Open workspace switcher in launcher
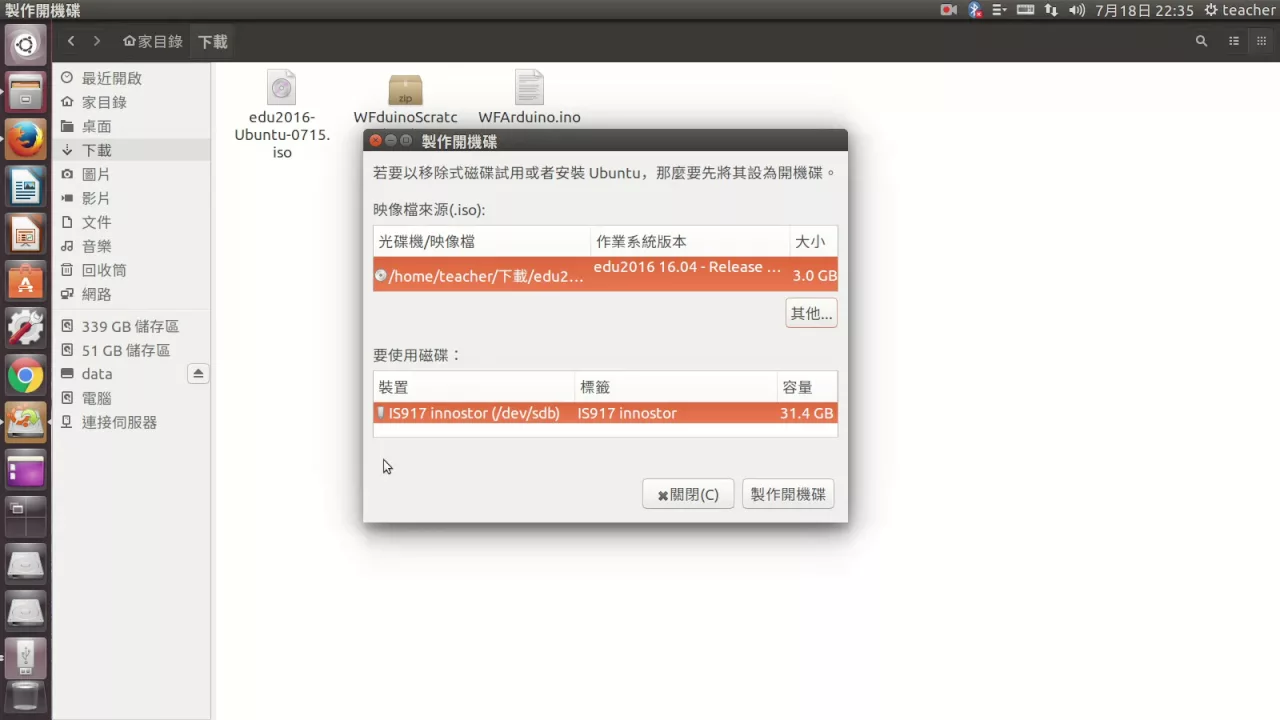 25,517
